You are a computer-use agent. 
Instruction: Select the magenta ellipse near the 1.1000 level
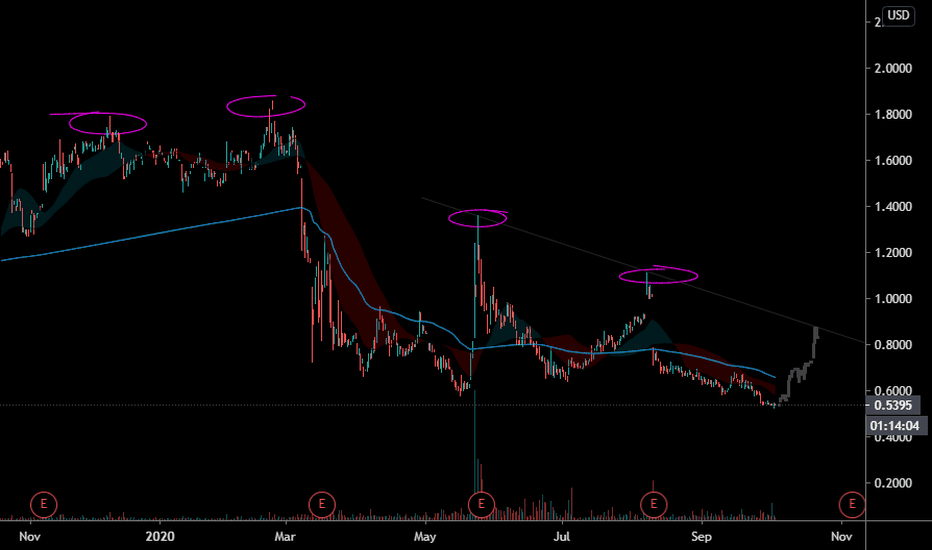(658, 275)
